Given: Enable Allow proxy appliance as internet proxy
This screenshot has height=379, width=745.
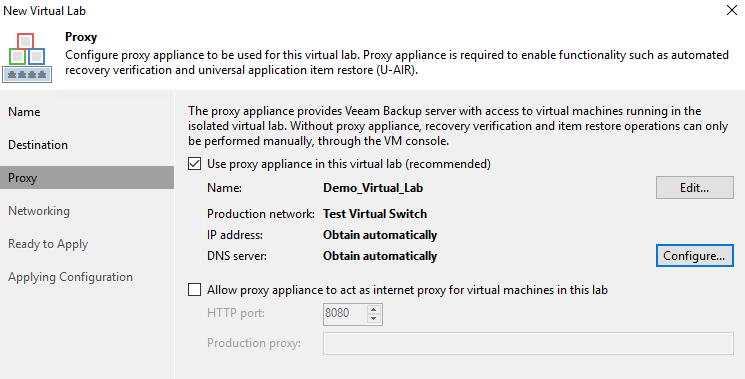Looking at the screenshot, I should point(194,290).
